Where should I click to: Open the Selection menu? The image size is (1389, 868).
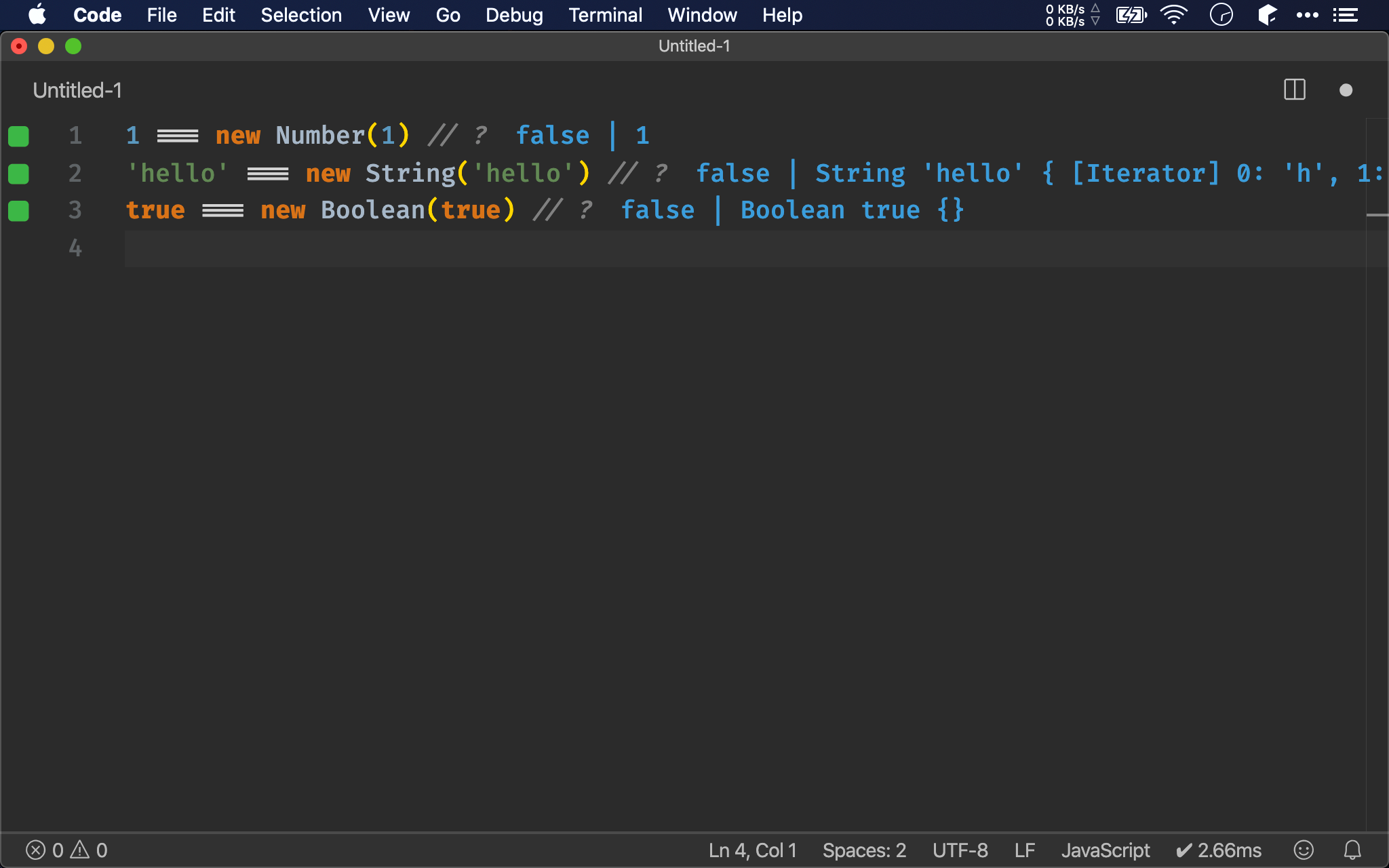(301, 15)
